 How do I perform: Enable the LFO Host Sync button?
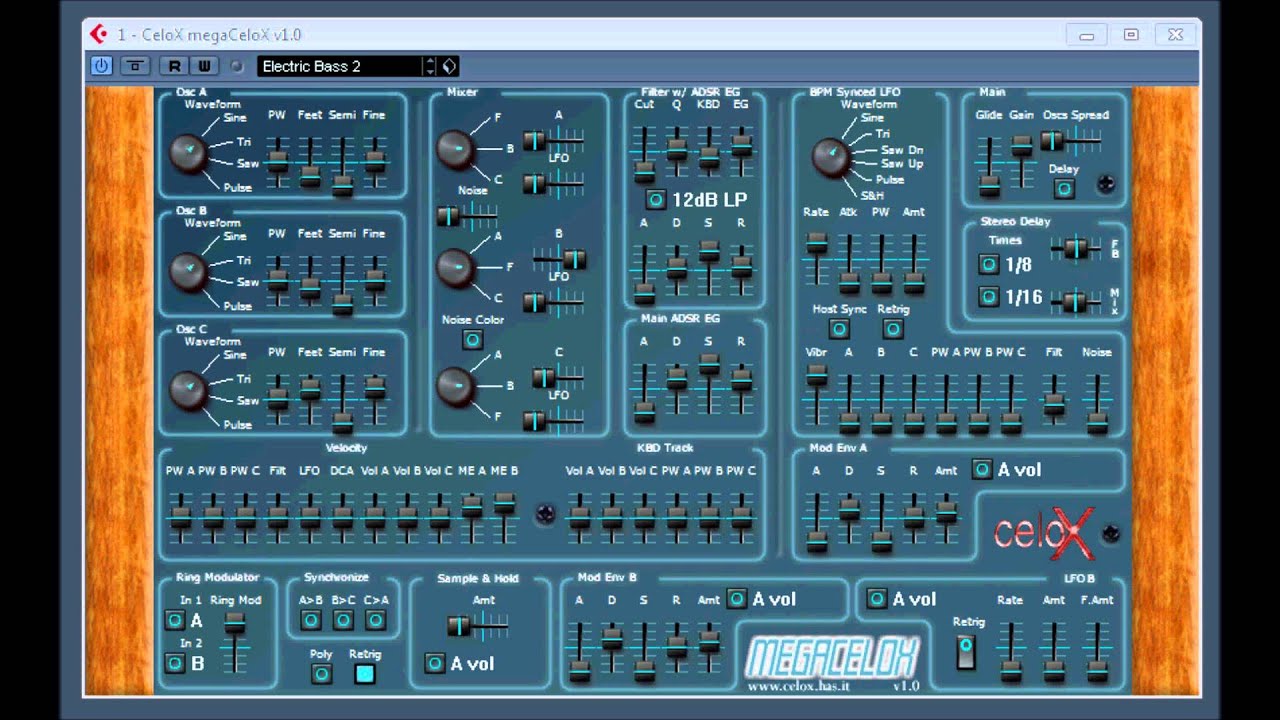pyautogui.click(x=839, y=329)
